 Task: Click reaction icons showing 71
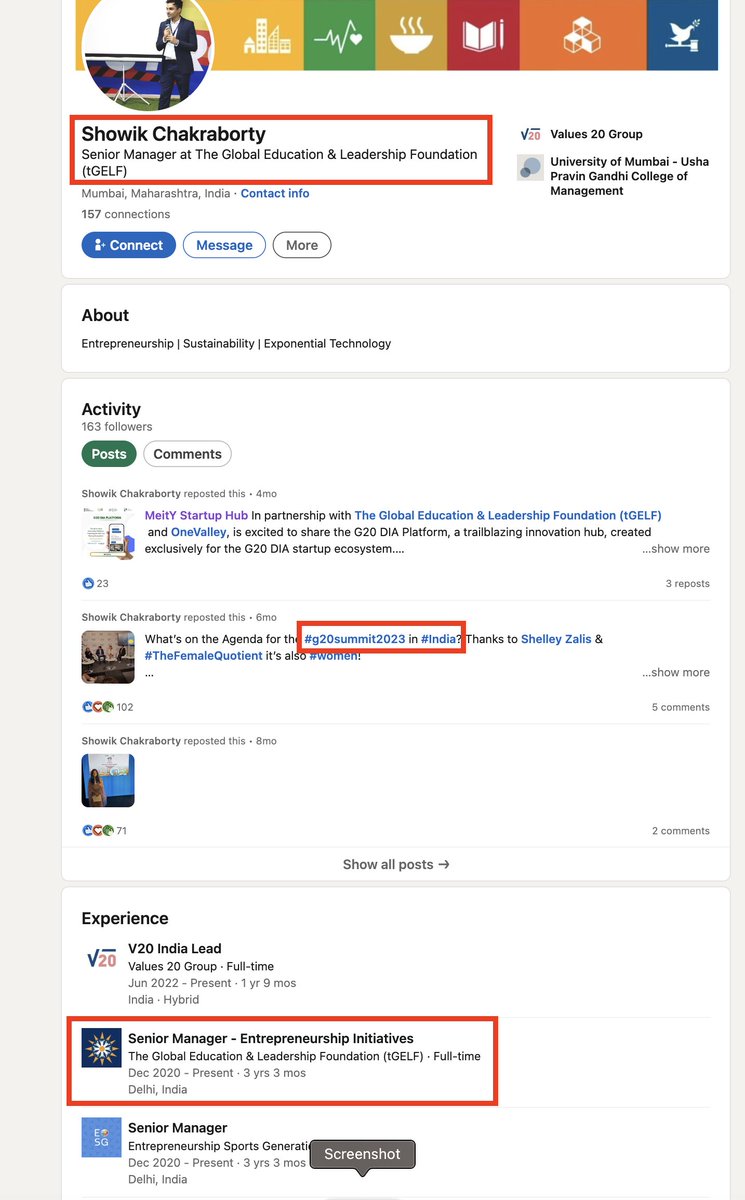click(99, 831)
